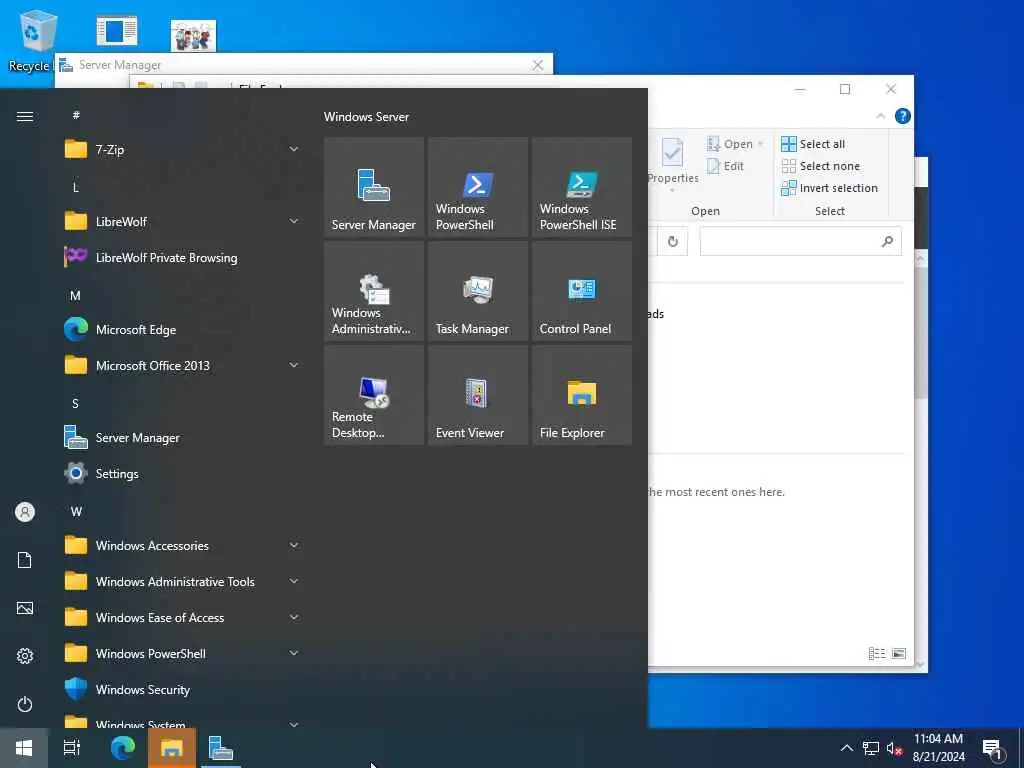Open the network icon in system tray
This screenshot has width=1024, height=768.
pyautogui.click(x=871, y=748)
